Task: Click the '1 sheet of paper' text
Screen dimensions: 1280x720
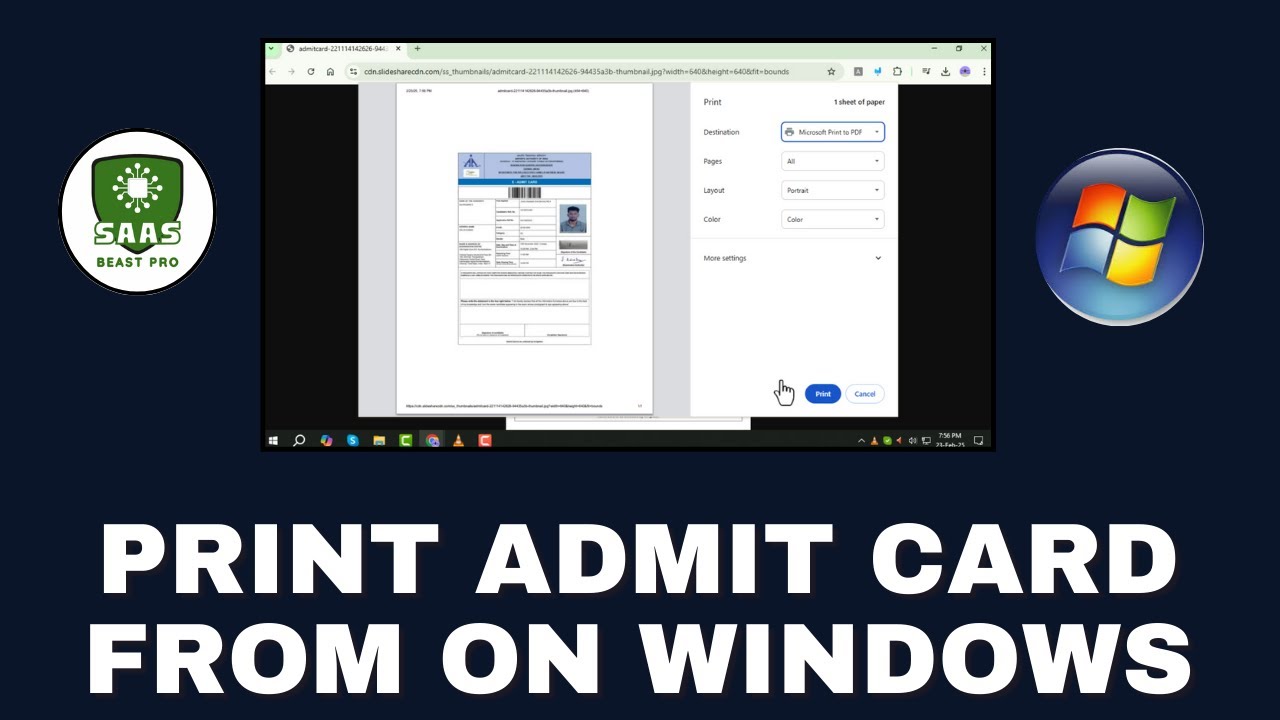Action: coord(859,102)
